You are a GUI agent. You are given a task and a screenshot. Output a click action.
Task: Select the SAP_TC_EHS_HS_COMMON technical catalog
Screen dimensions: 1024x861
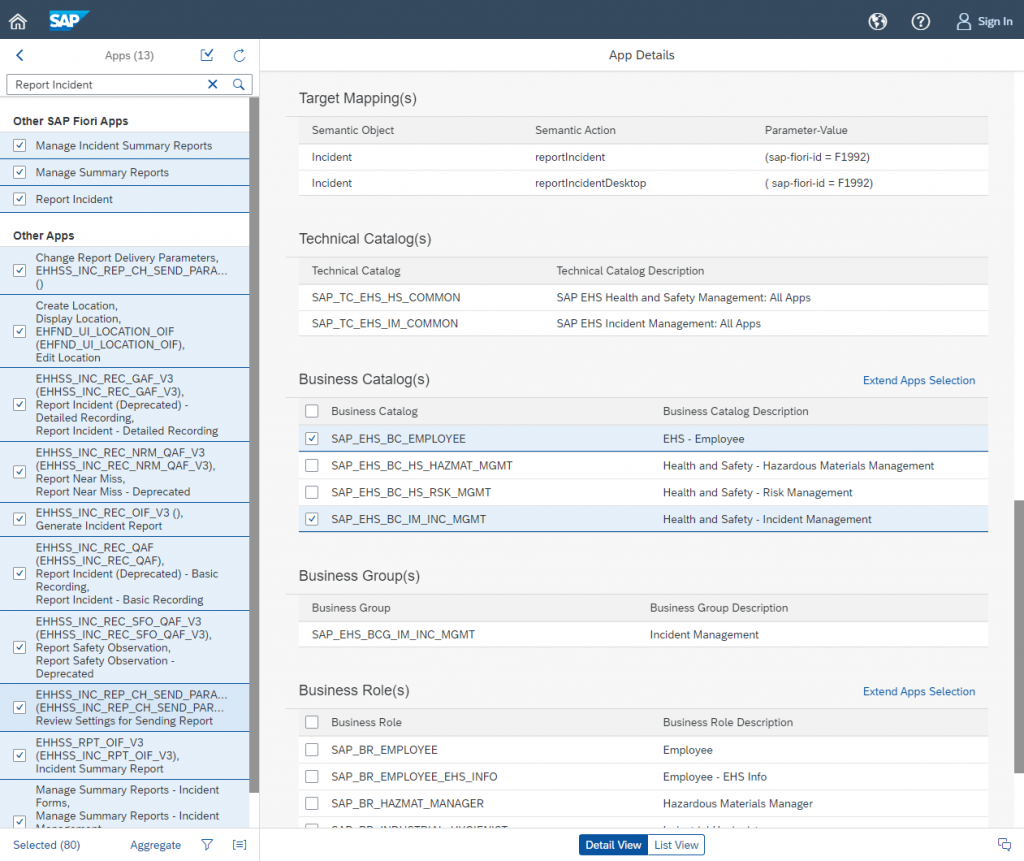tap(386, 297)
